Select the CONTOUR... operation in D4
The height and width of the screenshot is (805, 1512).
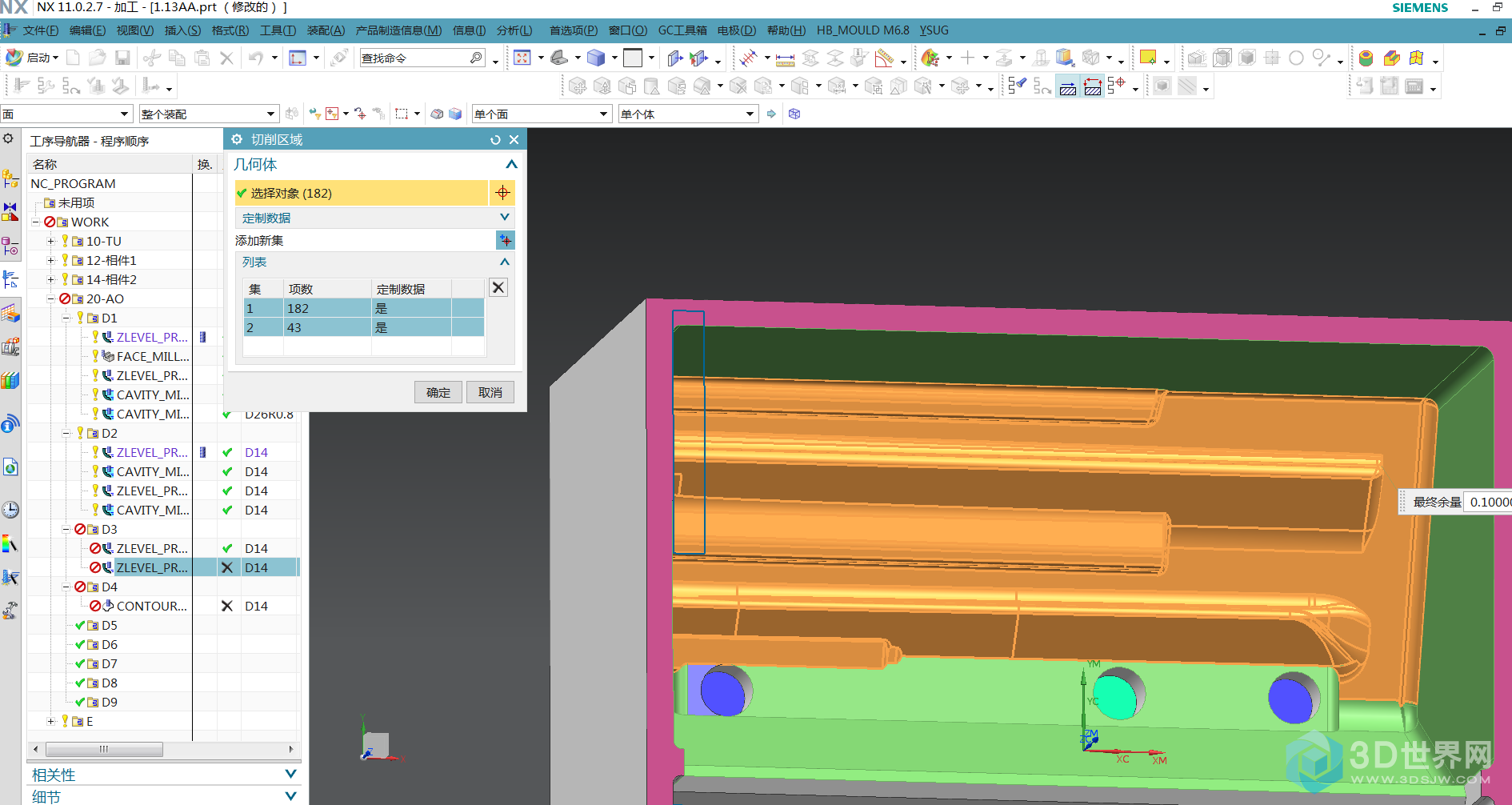tap(152, 606)
